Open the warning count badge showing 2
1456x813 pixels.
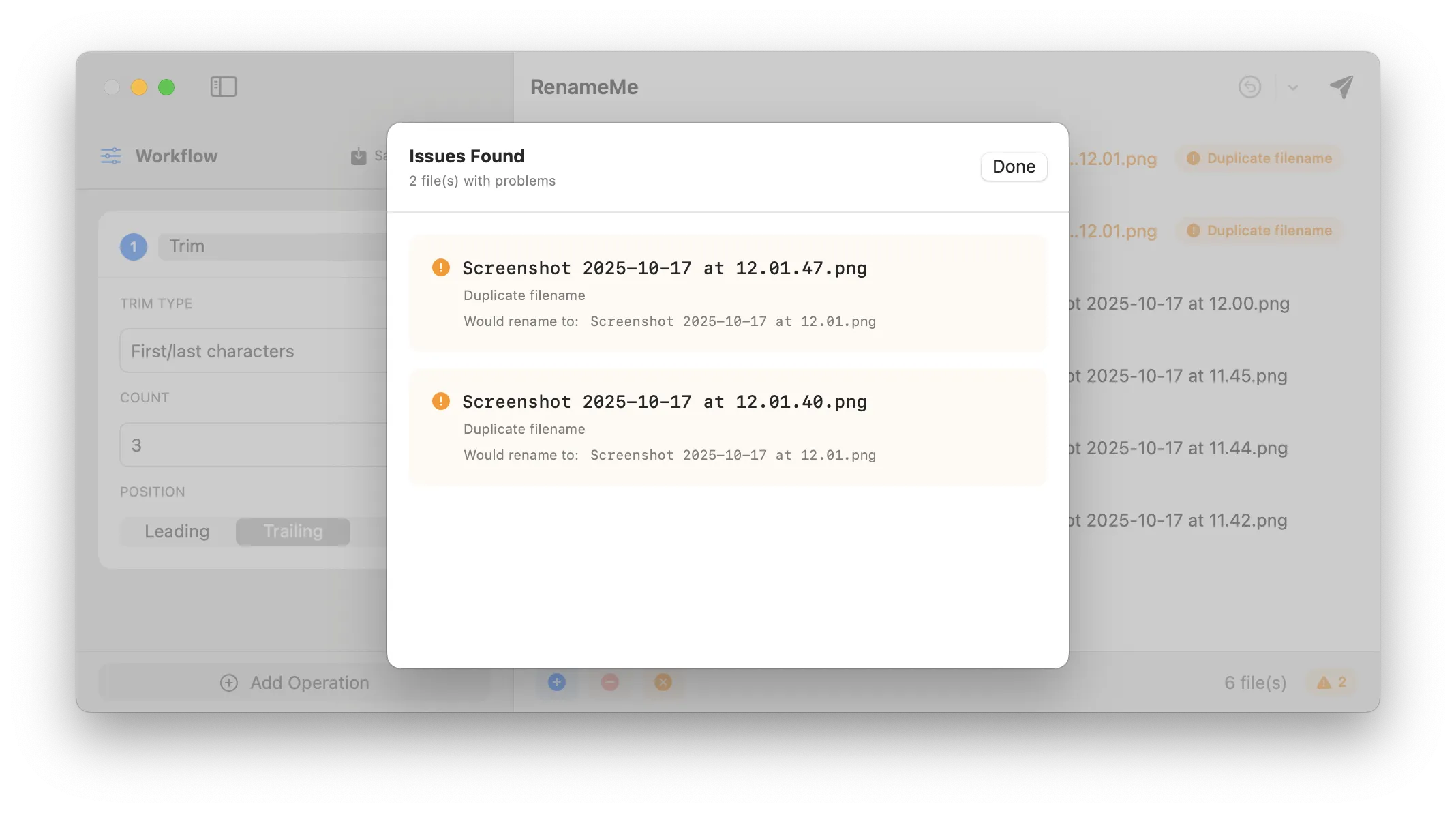tap(1331, 682)
